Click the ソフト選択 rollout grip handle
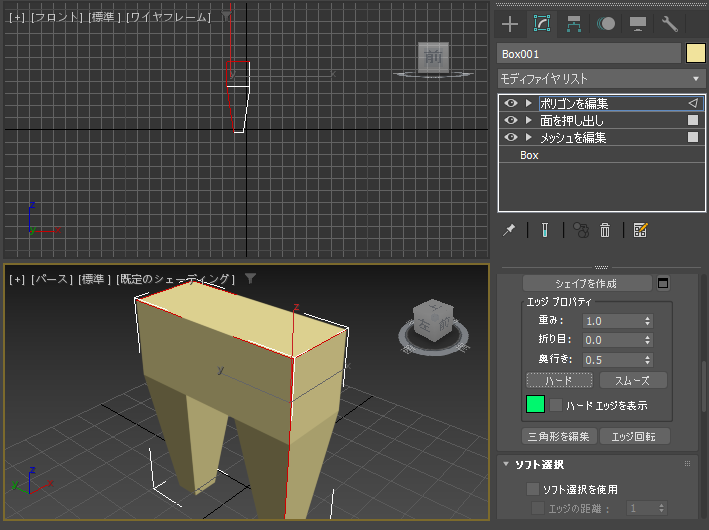 click(x=687, y=464)
